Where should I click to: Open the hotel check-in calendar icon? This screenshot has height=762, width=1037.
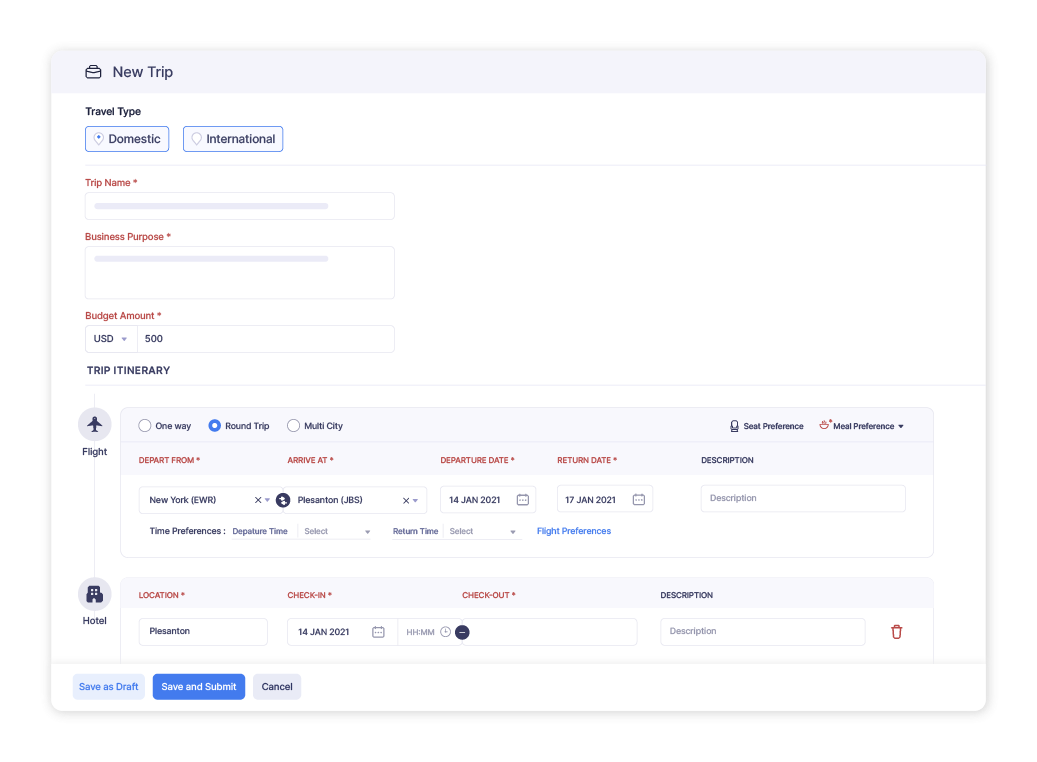378,631
